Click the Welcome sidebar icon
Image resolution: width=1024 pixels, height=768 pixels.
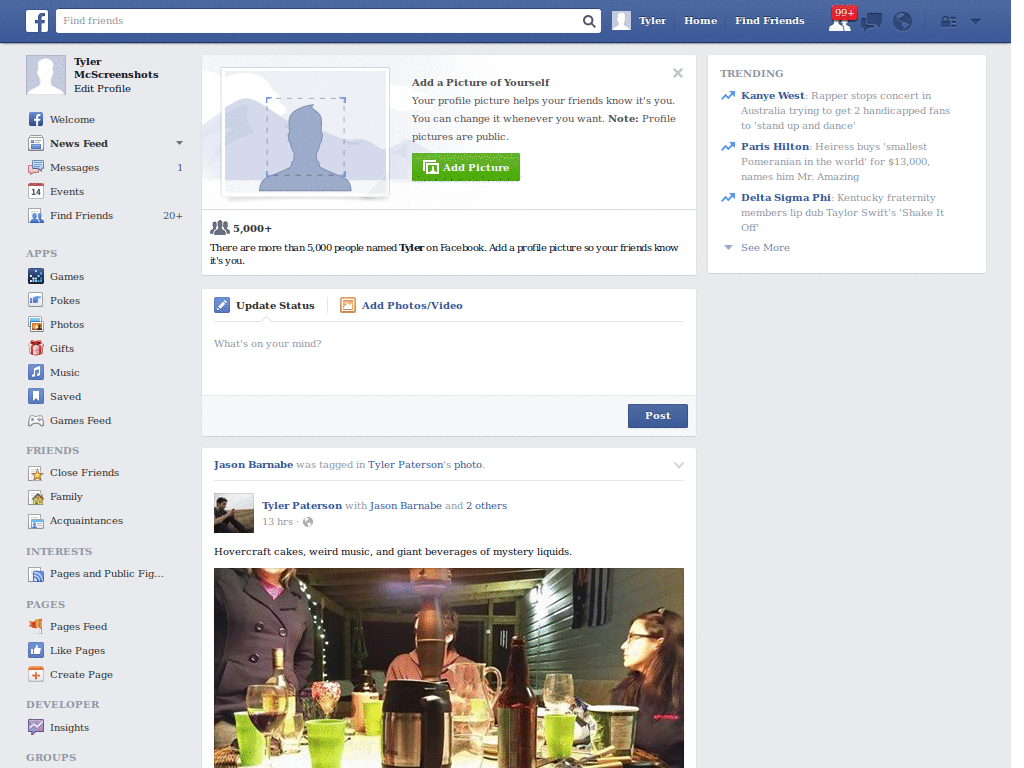pos(36,119)
